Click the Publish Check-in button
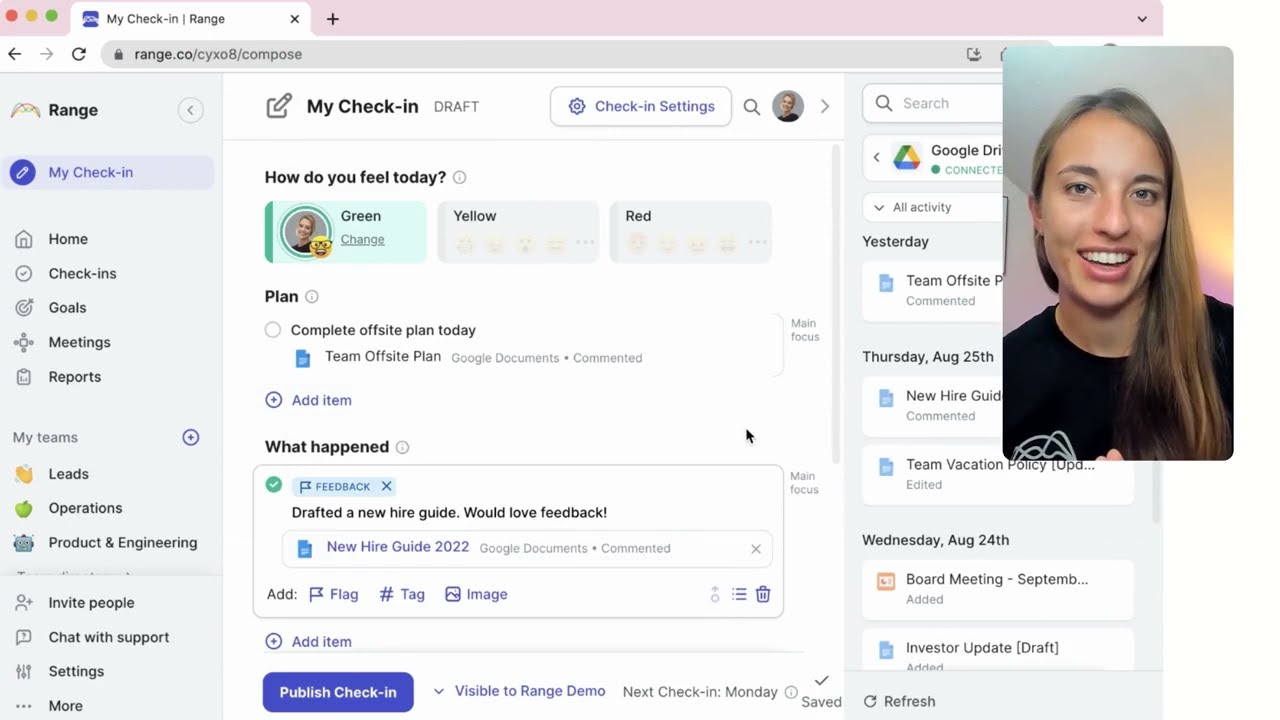1280x720 pixels. coord(338,692)
